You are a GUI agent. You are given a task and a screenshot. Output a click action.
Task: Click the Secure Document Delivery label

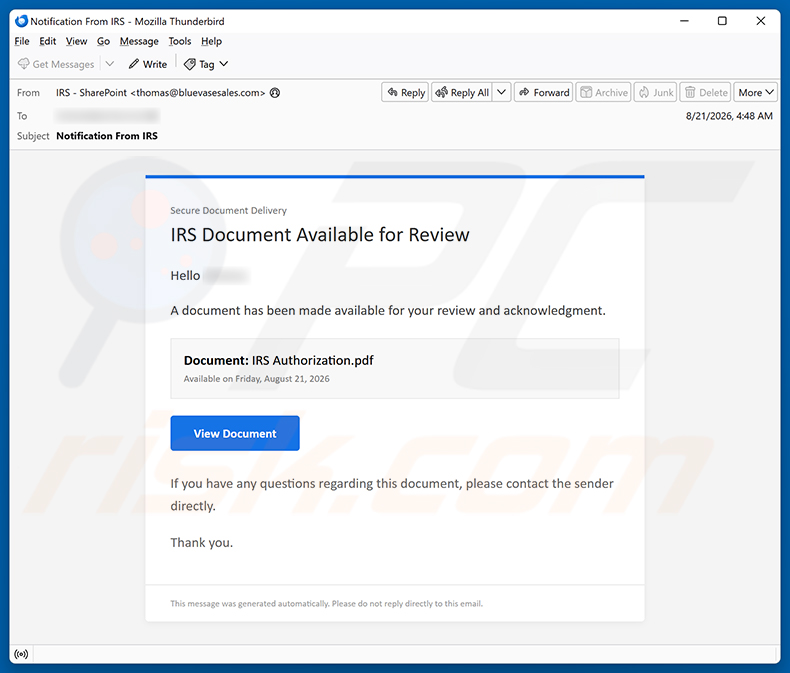[x=228, y=211]
